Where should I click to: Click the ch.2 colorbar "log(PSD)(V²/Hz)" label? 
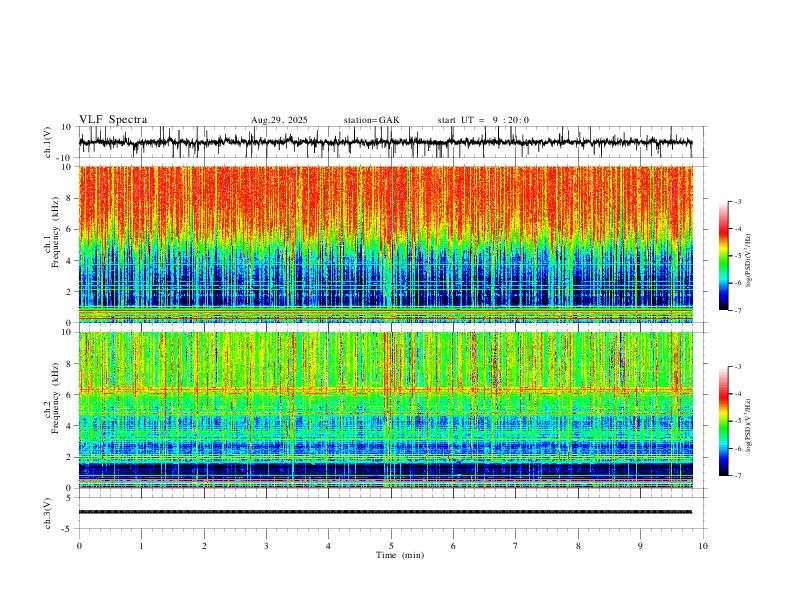(748, 426)
